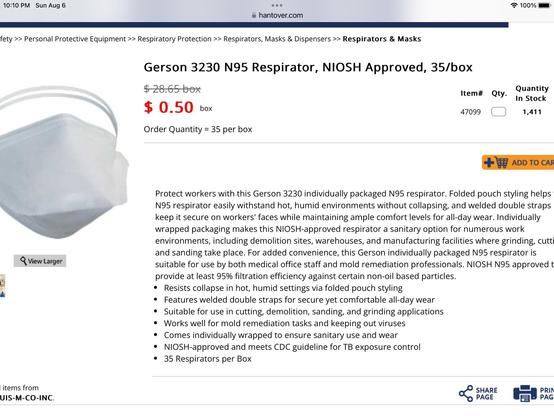Tap the battery indicator icon
Viewport: 554px width, 416px height.
pyautogui.click(x=544, y=5)
